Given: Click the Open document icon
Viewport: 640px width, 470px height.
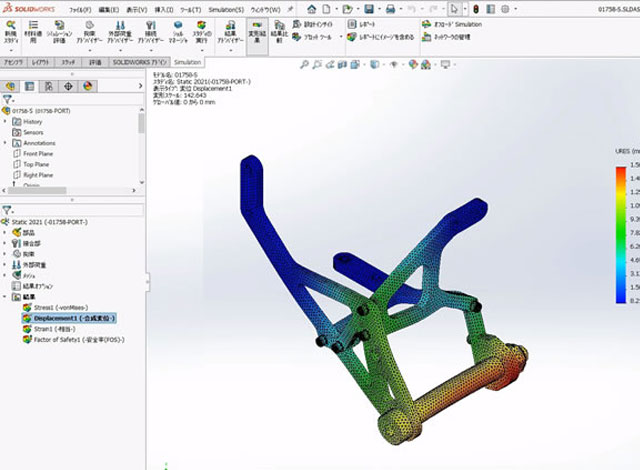Looking at the screenshot, I should tap(347, 9).
